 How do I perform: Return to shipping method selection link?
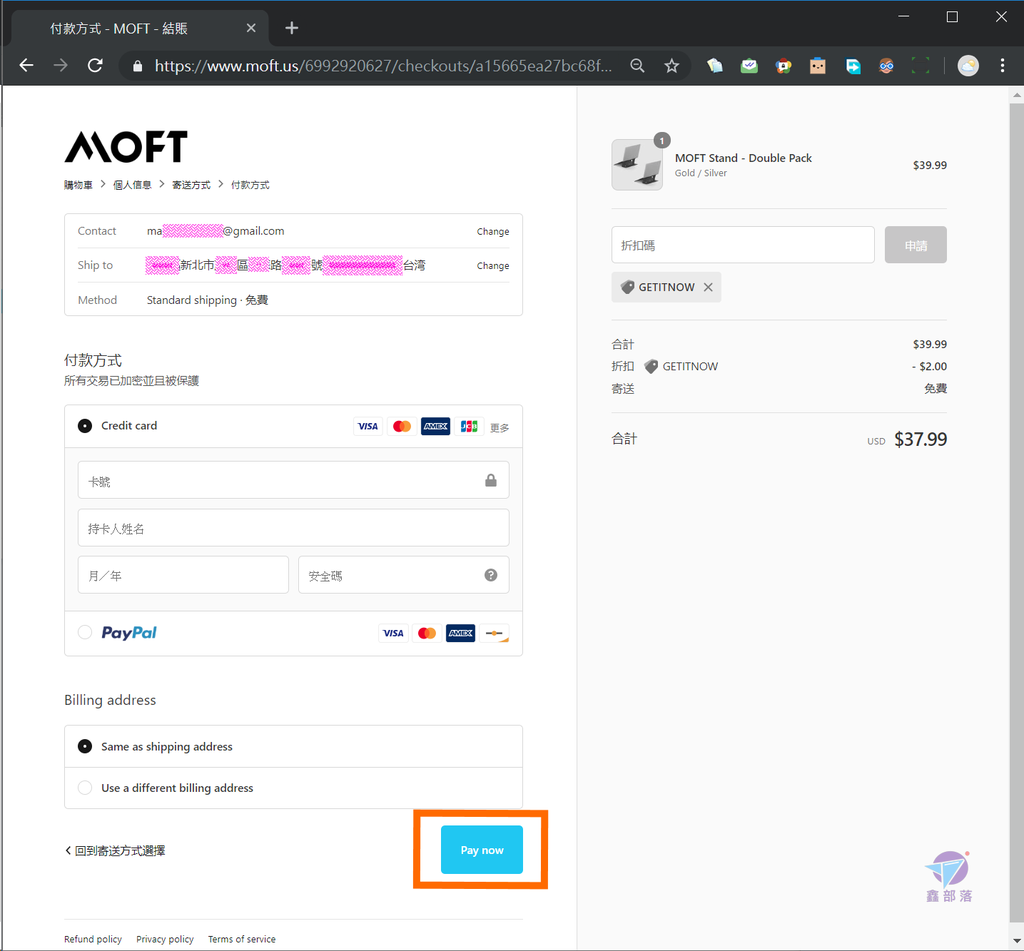click(x=115, y=850)
